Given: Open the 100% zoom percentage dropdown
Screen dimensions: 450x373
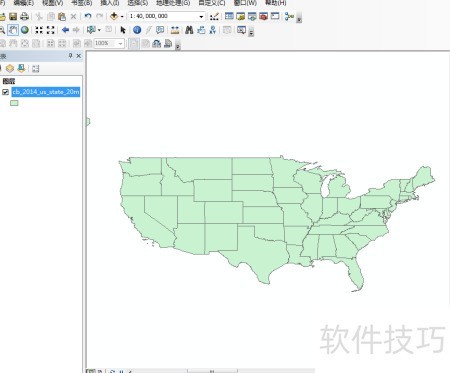Looking at the screenshot, I should 121,43.
